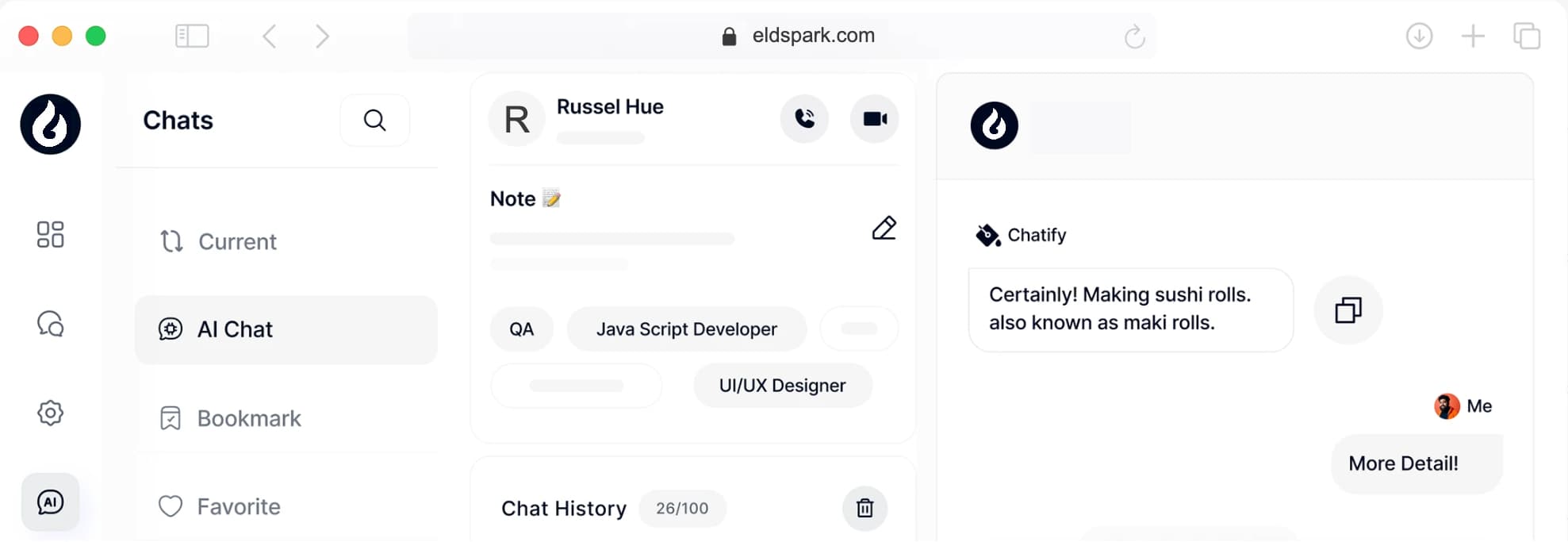
Task: Click the QA tag
Action: tap(521, 329)
